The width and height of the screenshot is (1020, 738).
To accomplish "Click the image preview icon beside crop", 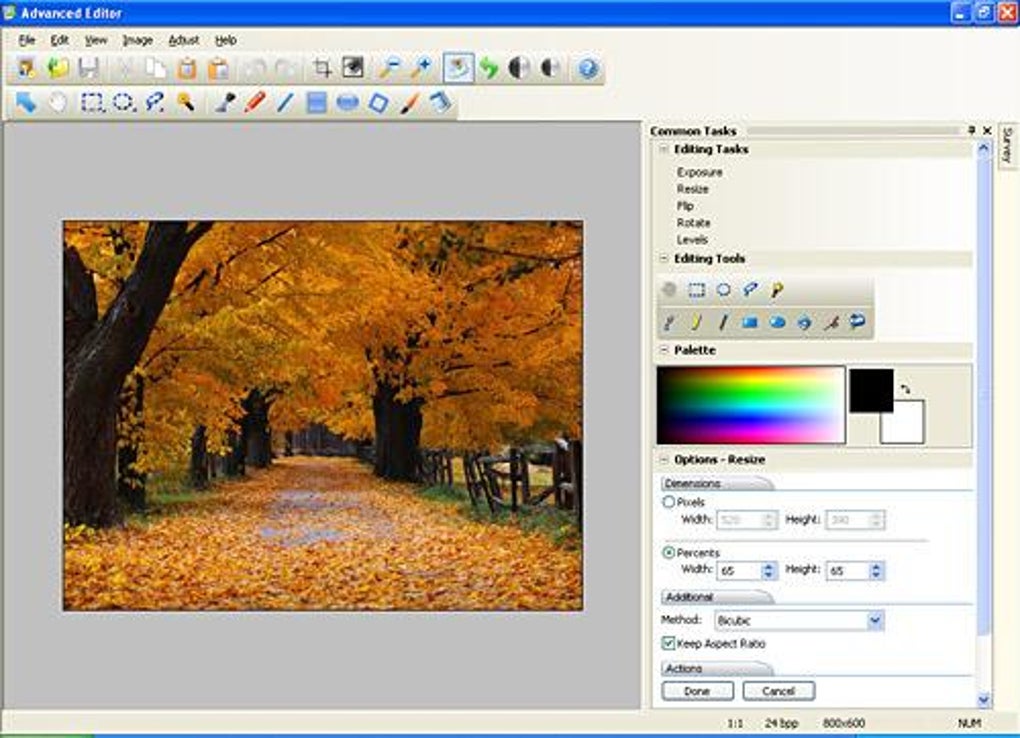I will point(353,67).
